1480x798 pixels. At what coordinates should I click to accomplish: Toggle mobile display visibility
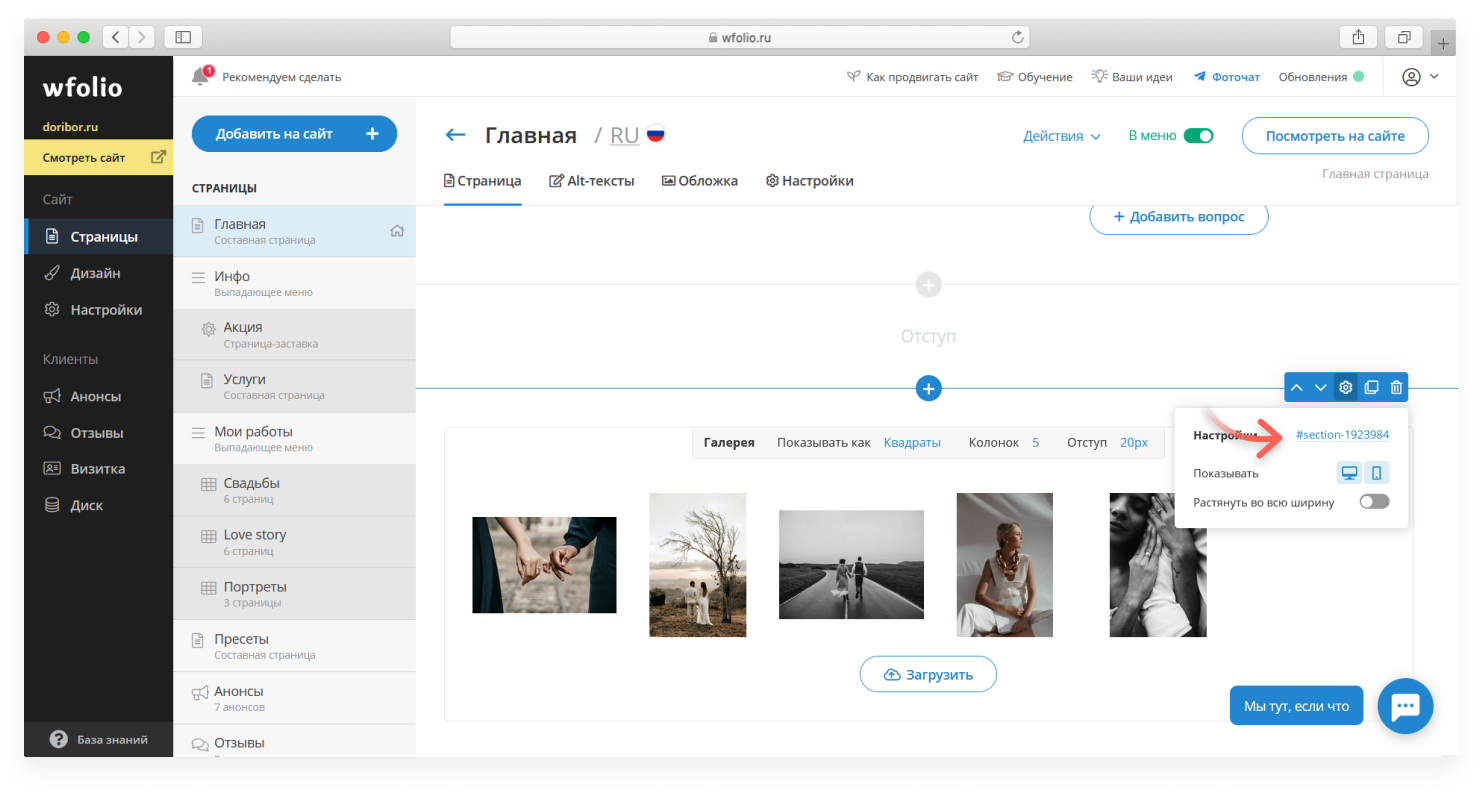click(x=1377, y=473)
